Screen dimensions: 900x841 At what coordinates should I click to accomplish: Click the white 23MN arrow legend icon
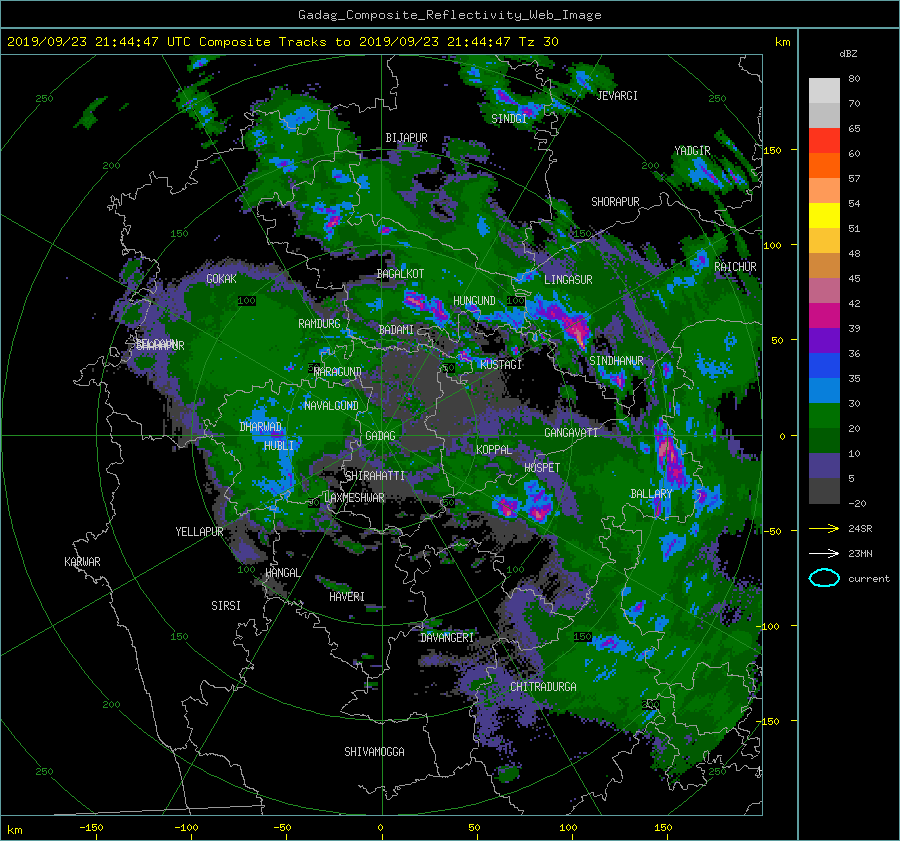[x=824, y=553]
